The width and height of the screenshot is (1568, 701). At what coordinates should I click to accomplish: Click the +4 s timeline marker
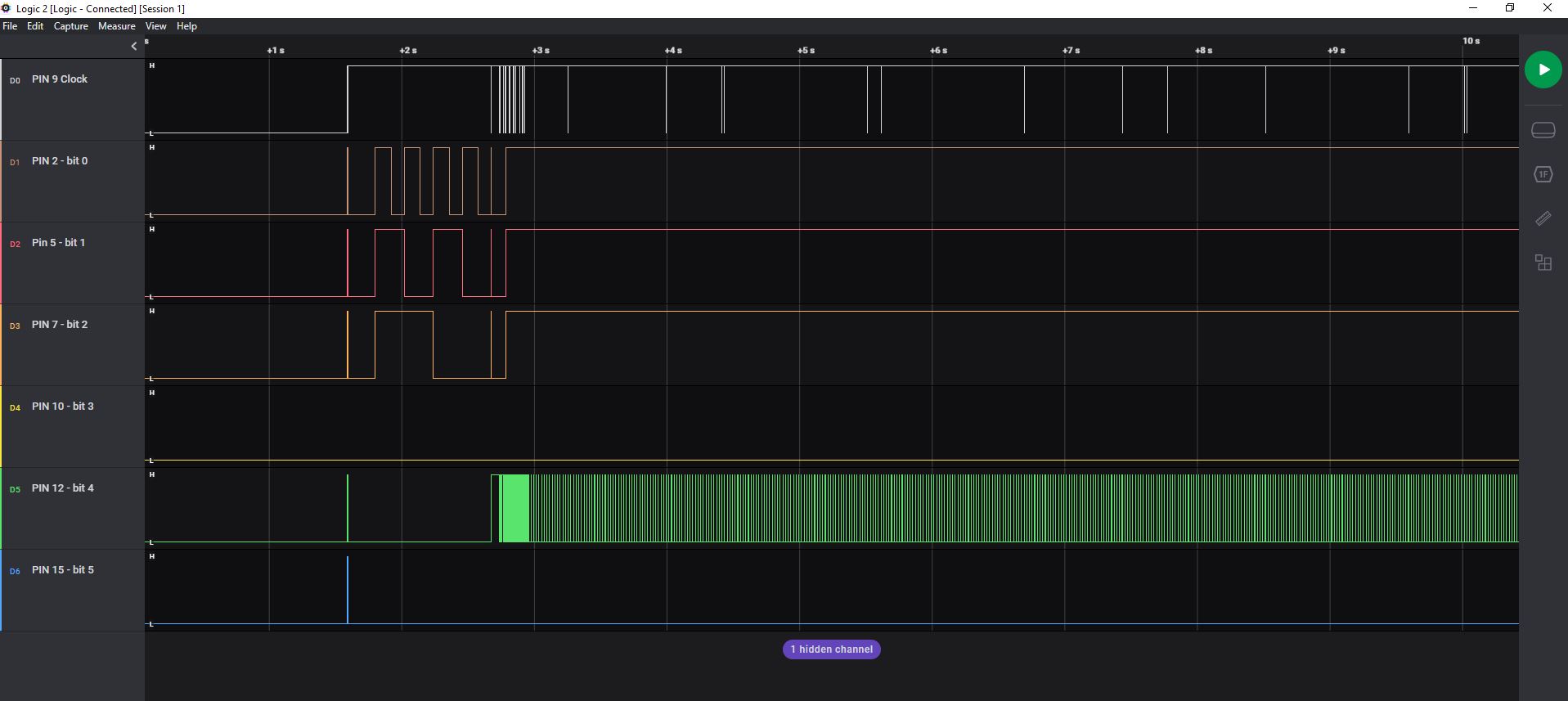tap(673, 51)
